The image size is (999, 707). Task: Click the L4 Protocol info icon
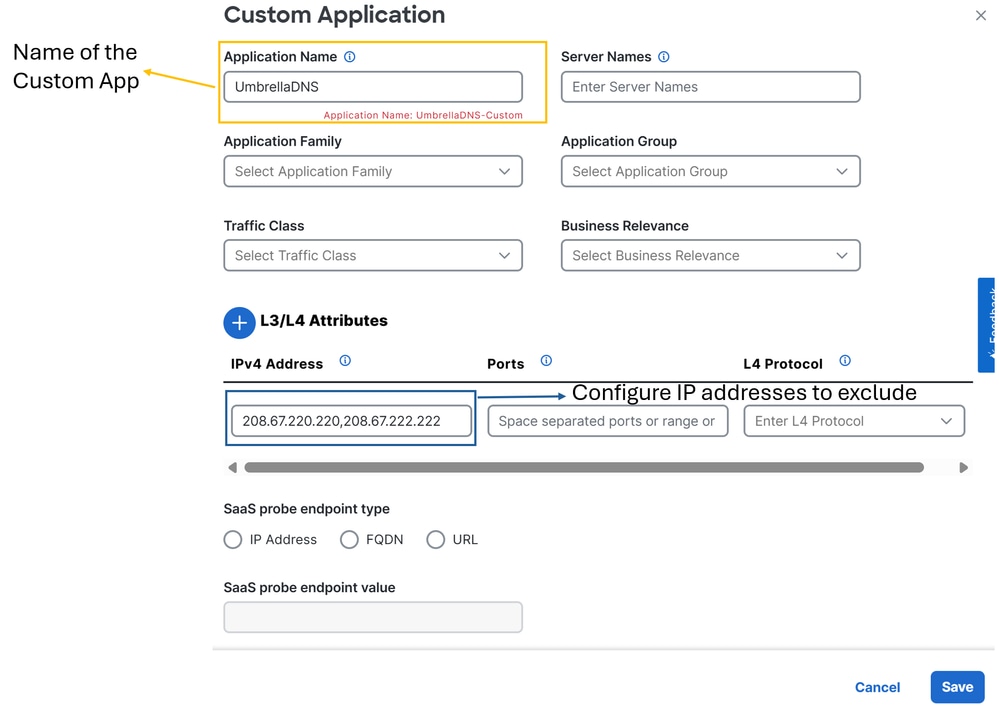click(845, 362)
